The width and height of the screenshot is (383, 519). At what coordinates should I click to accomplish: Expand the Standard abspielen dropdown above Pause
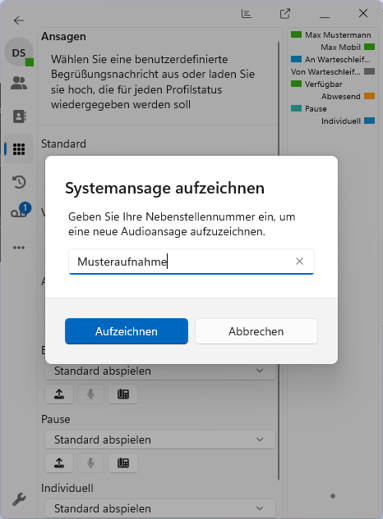coord(160,371)
